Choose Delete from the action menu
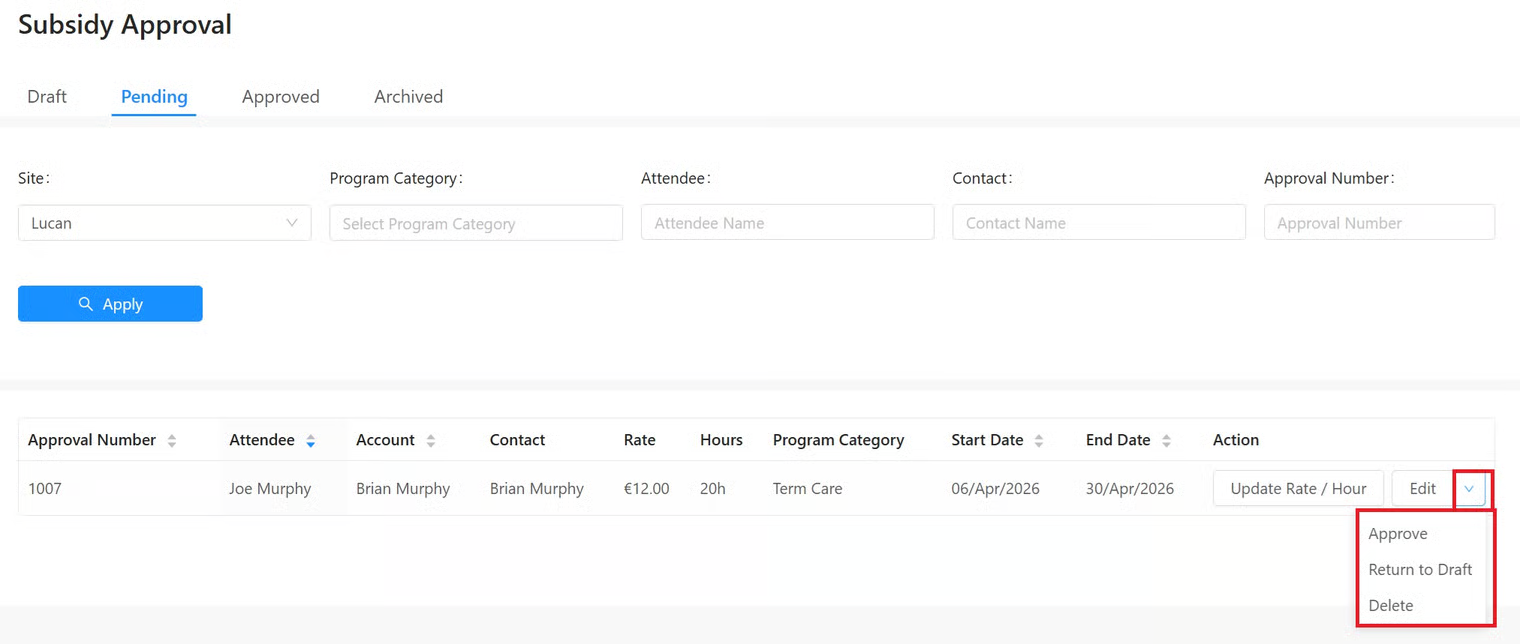 pos(1390,606)
